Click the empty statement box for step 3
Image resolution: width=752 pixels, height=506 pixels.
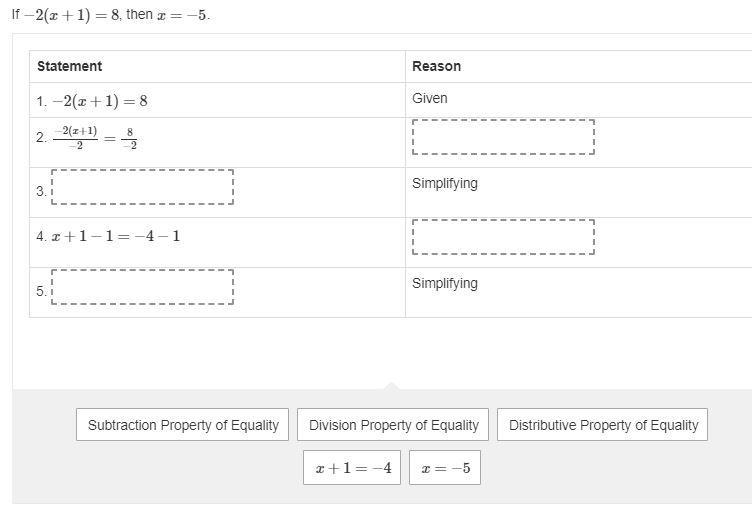pyautogui.click(x=142, y=187)
